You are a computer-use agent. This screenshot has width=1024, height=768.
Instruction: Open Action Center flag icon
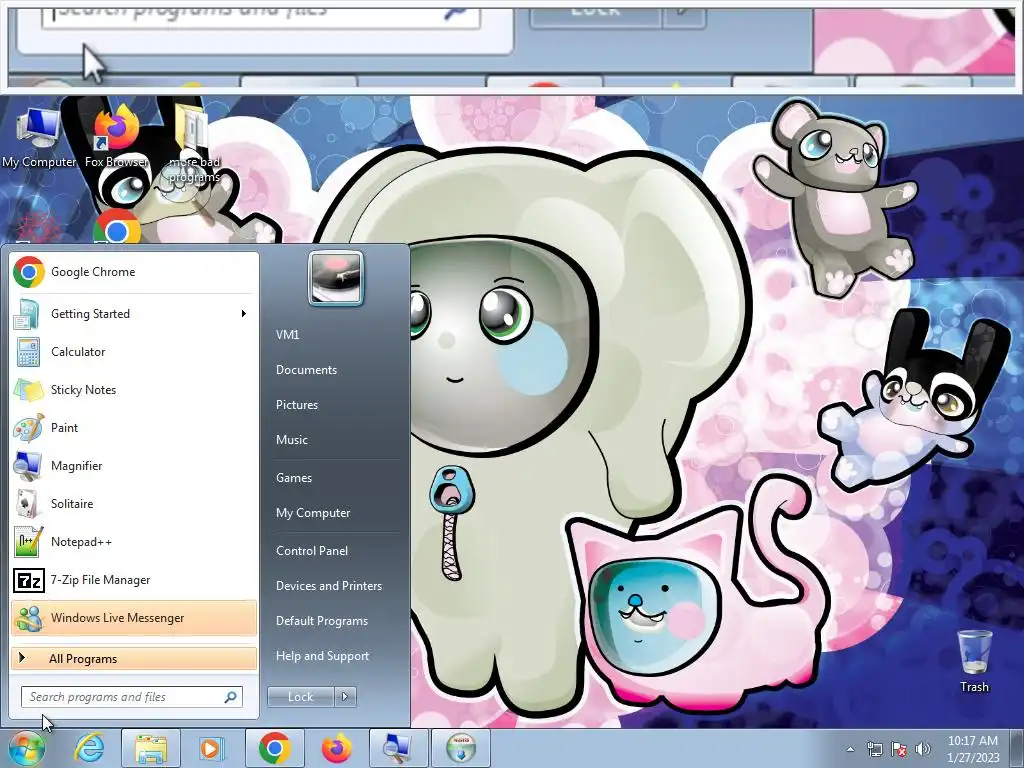(x=899, y=749)
